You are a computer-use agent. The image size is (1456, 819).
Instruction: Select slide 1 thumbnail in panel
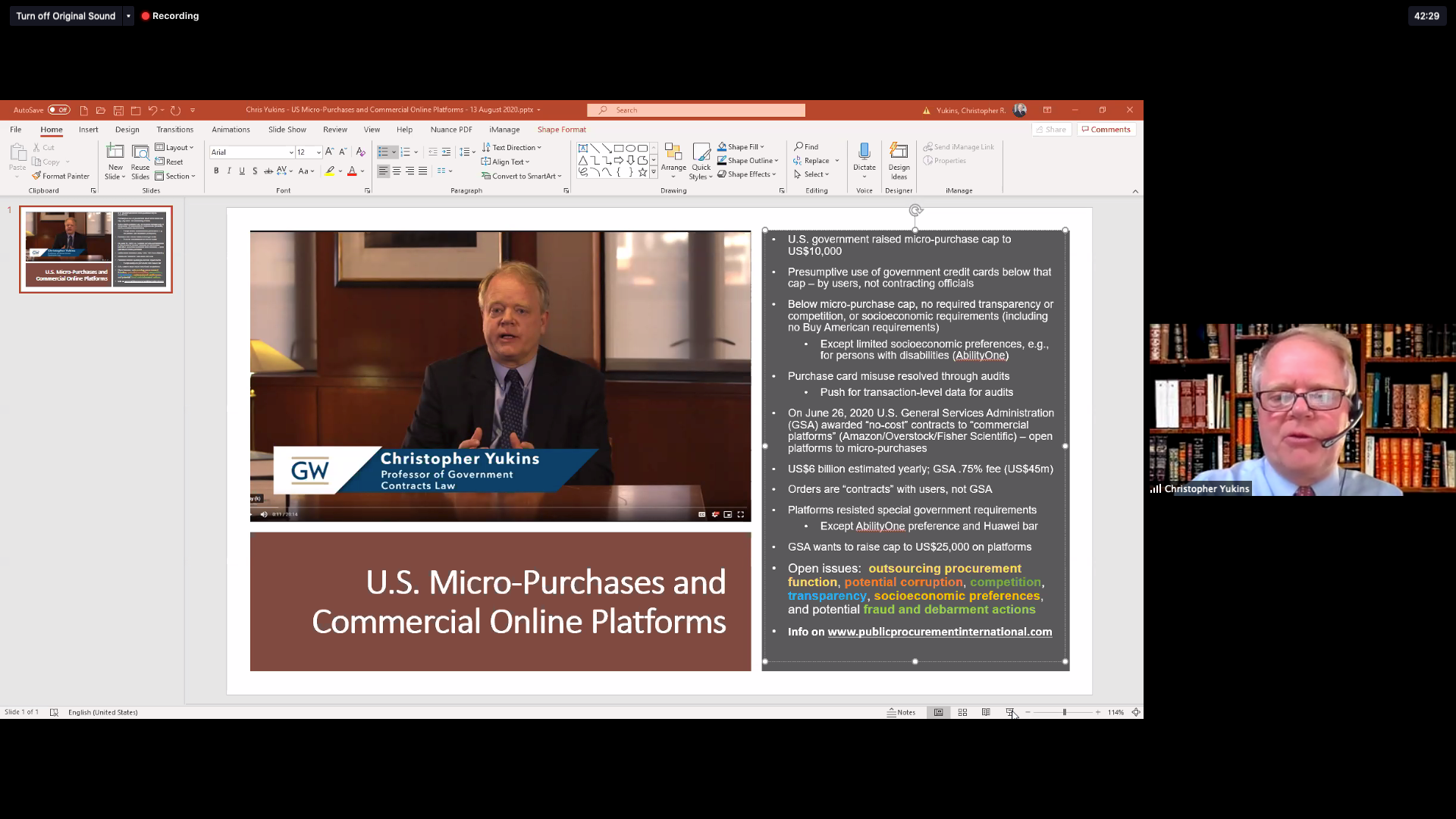point(96,249)
